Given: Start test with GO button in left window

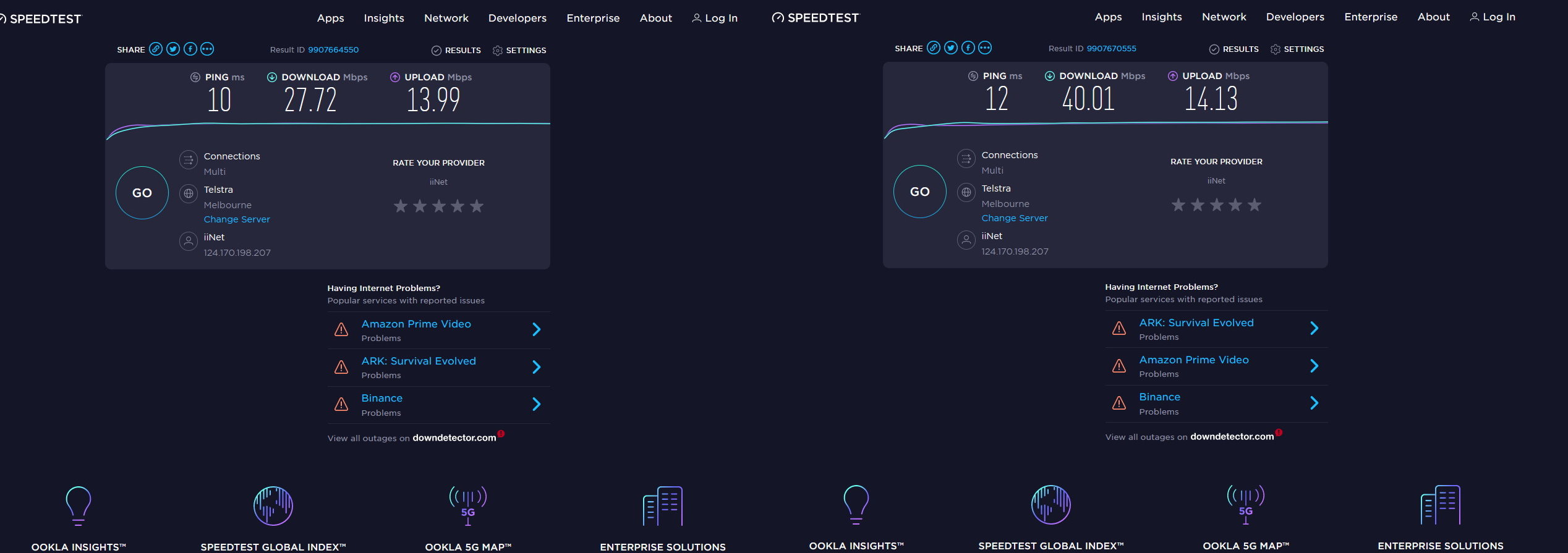Looking at the screenshot, I should [x=142, y=193].
